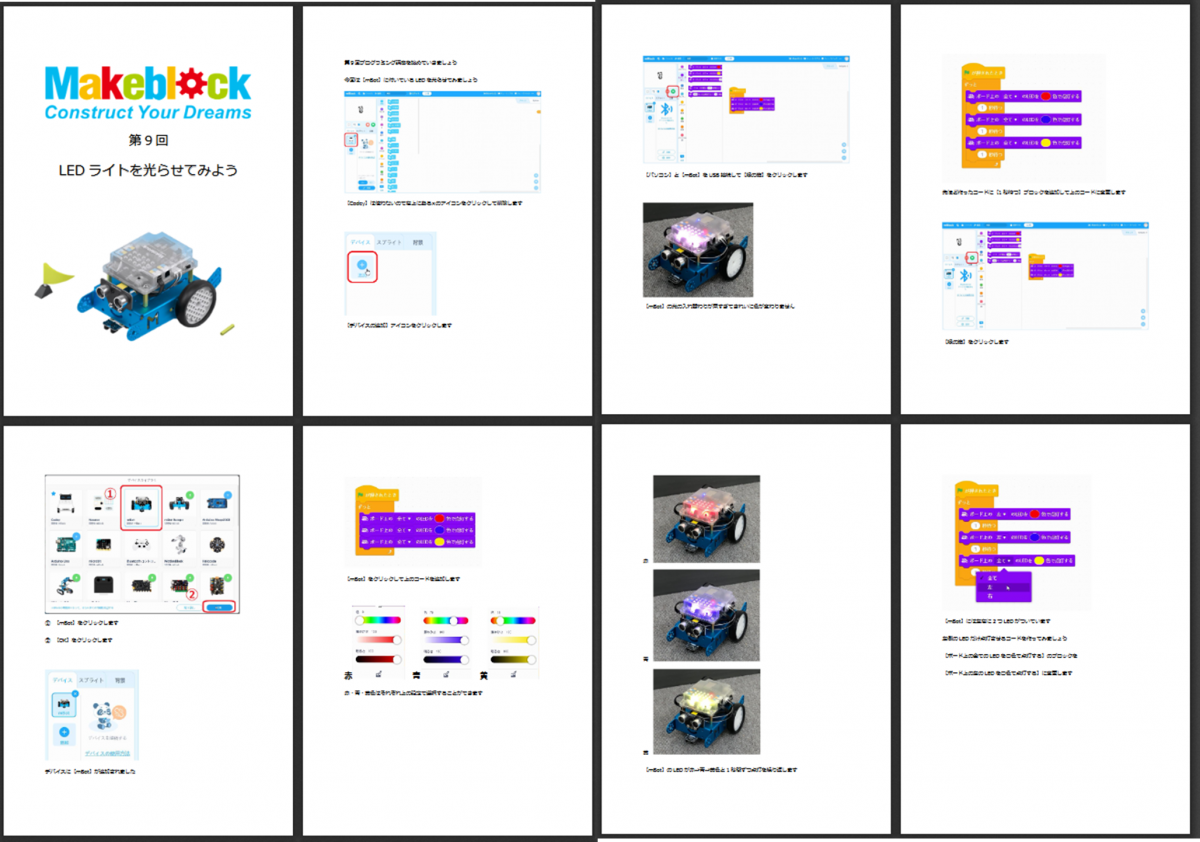The image size is (1200, 842).
Task: Click the mBot photo glowing red
Action: 706,518
